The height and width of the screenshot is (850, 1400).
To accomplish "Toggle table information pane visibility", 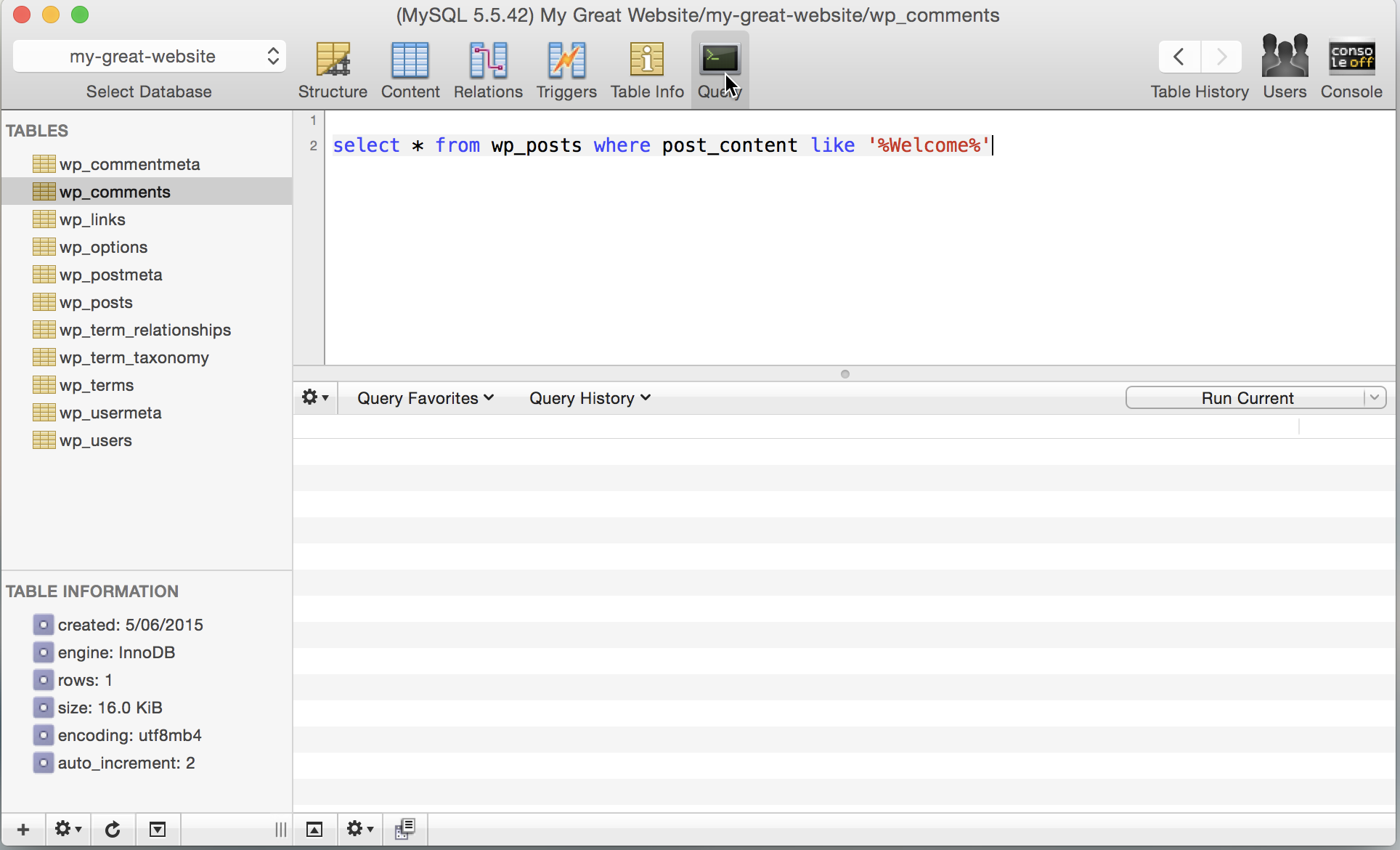I will click(158, 830).
